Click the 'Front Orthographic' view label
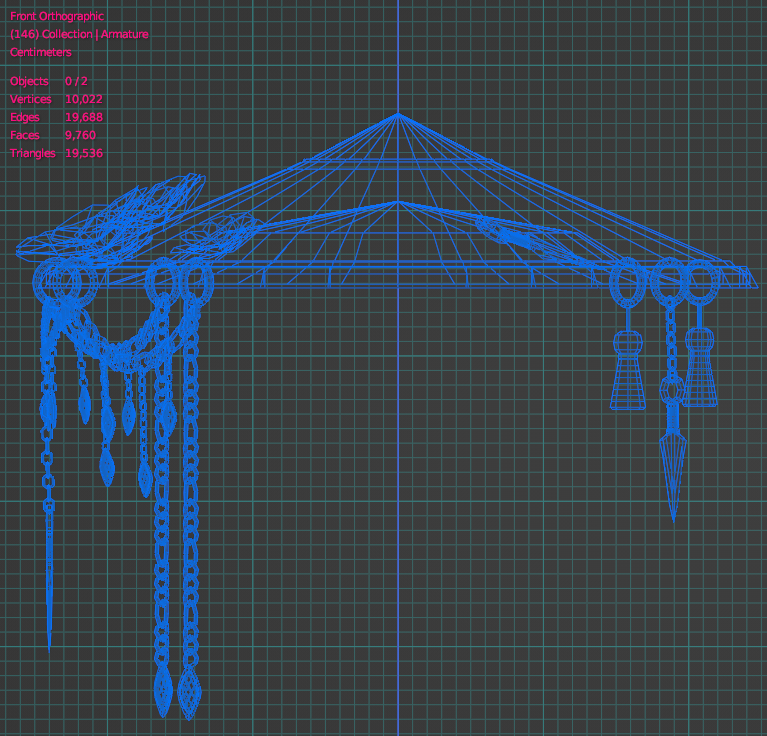The height and width of the screenshot is (736, 767). [x=57, y=16]
